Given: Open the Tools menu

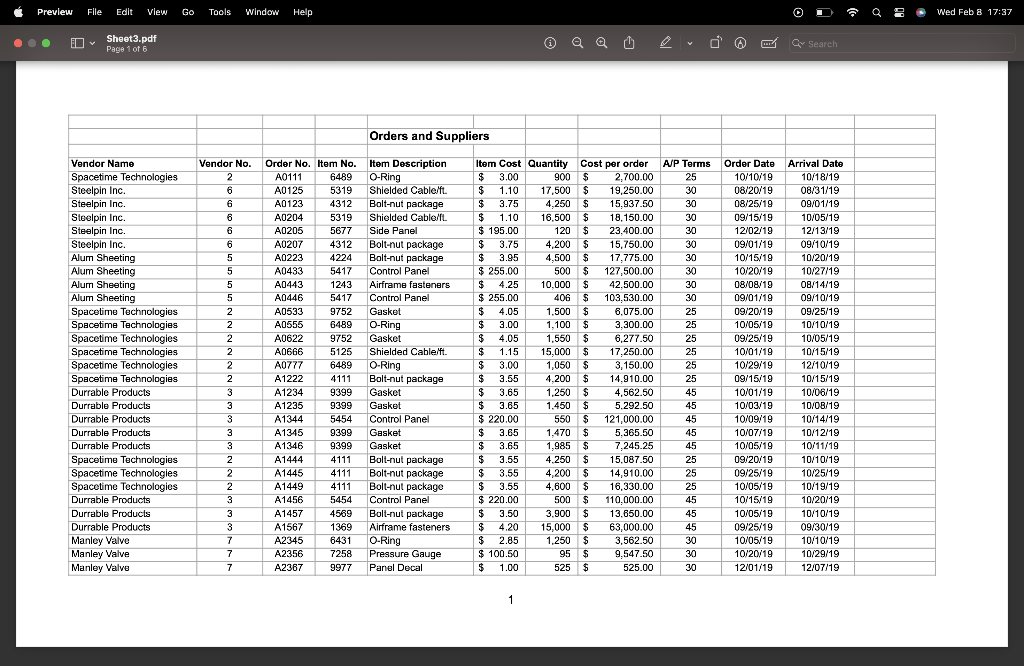Looking at the screenshot, I should tap(219, 12).
